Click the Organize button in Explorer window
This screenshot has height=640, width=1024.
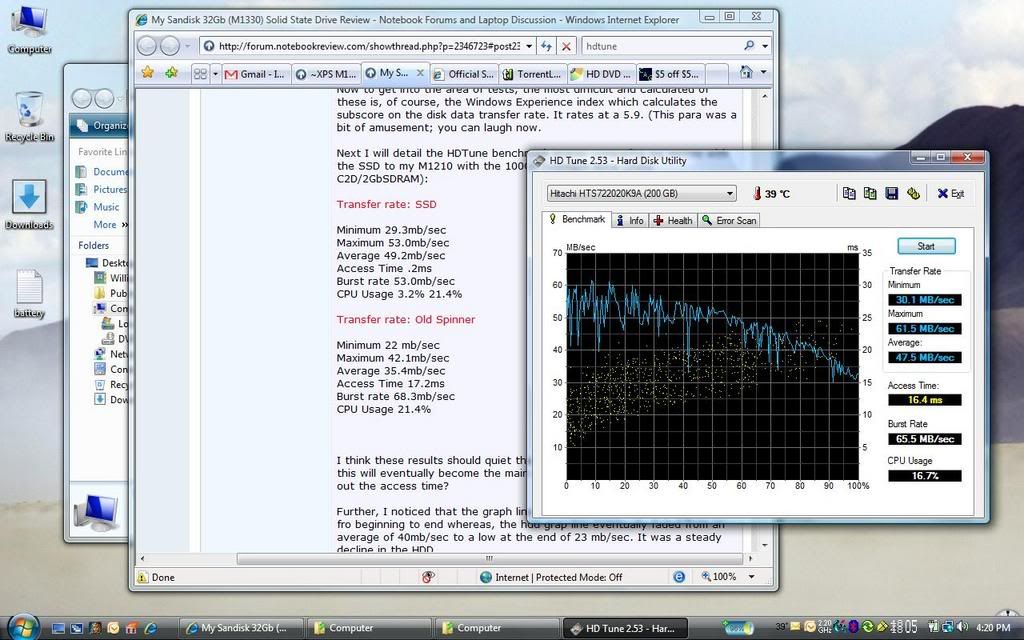[101, 125]
